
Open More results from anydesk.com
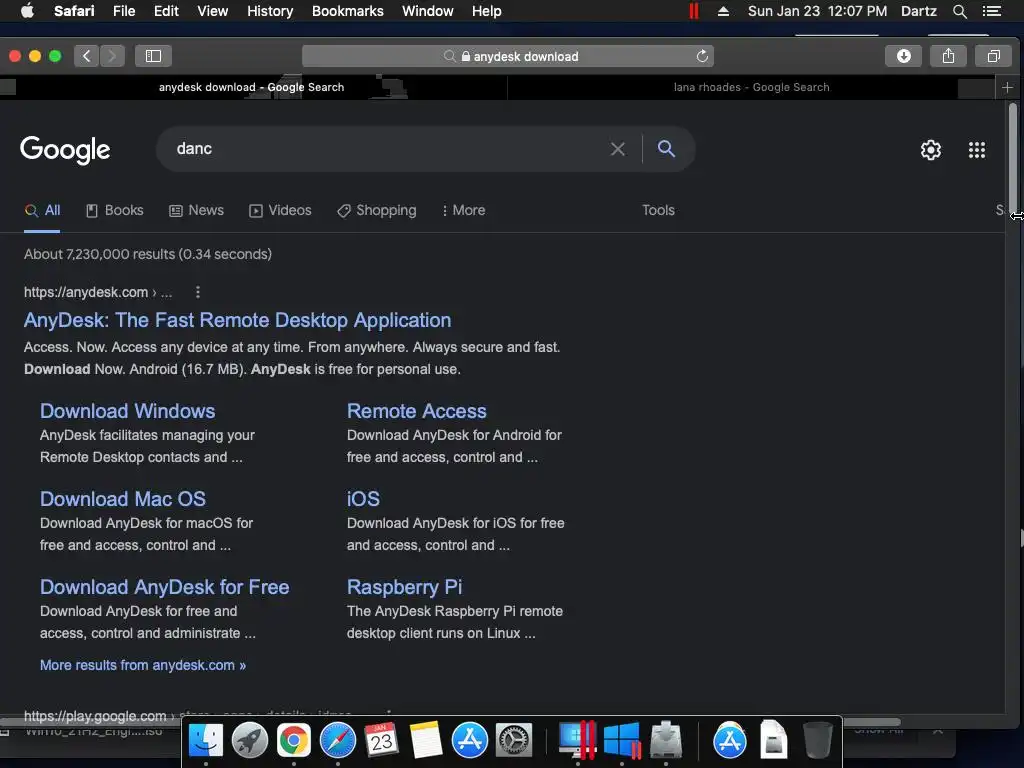pos(143,665)
